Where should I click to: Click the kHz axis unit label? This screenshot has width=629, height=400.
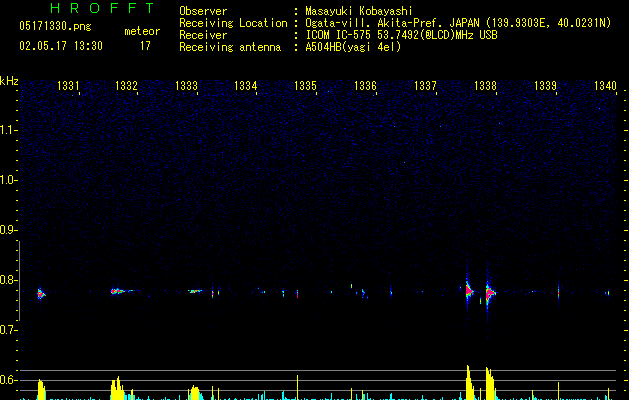pos(9,81)
